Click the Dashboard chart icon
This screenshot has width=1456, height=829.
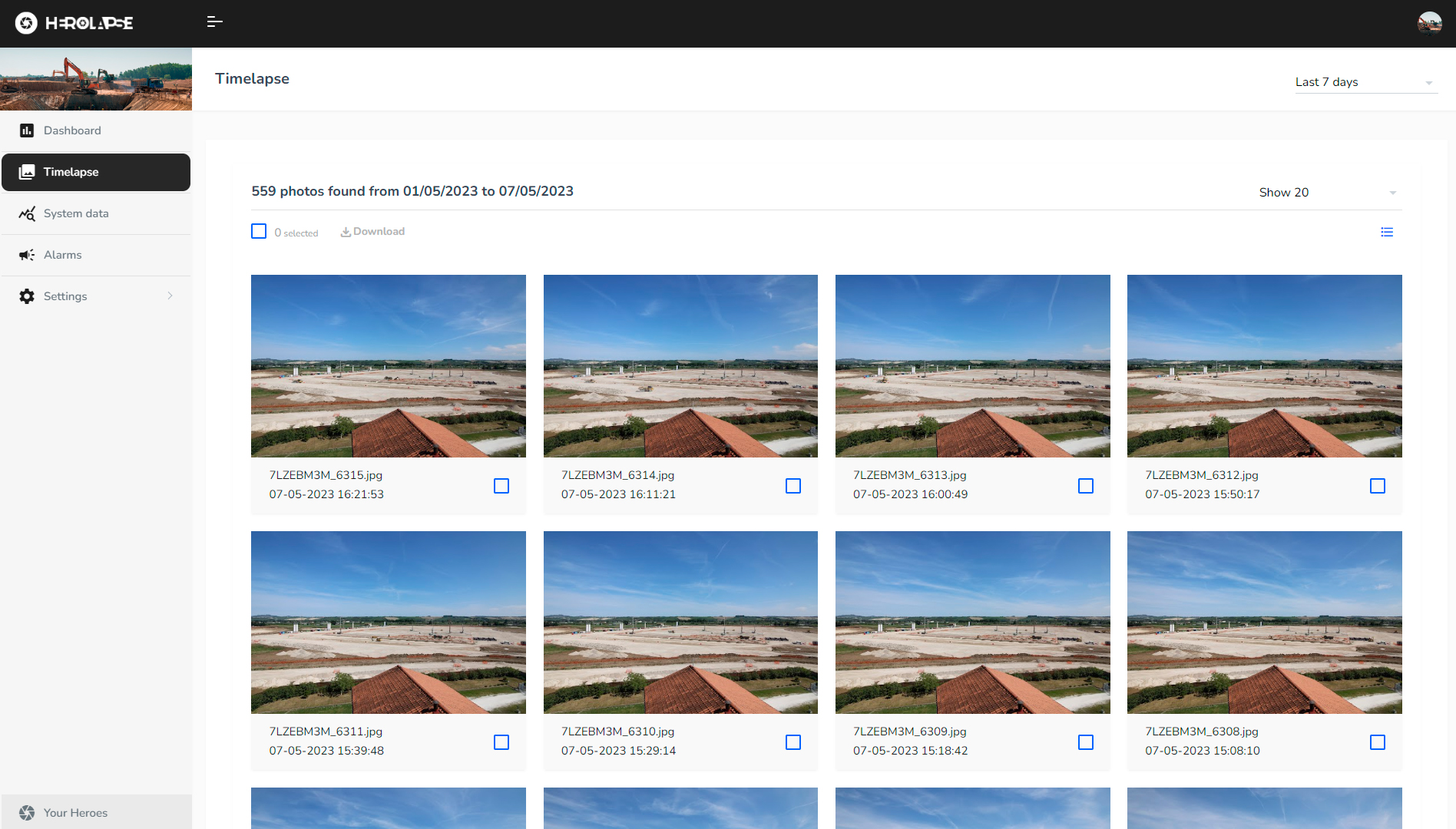(x=27, y=130)
